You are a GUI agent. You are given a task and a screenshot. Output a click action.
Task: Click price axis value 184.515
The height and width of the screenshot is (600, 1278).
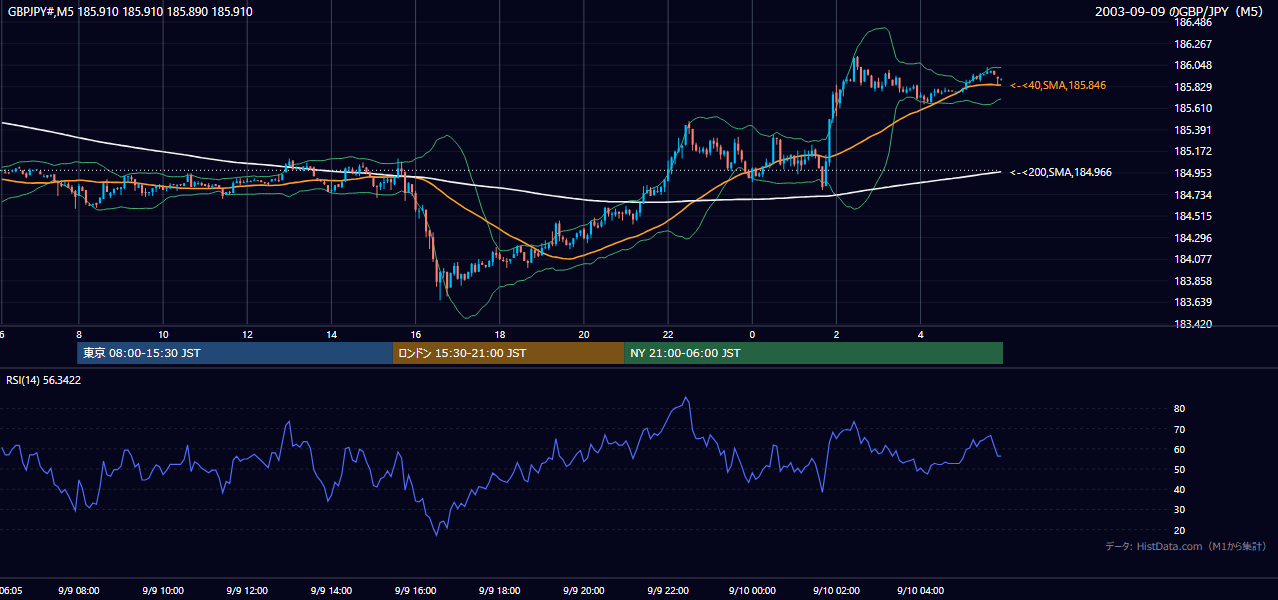click(x=1192, y=216)
